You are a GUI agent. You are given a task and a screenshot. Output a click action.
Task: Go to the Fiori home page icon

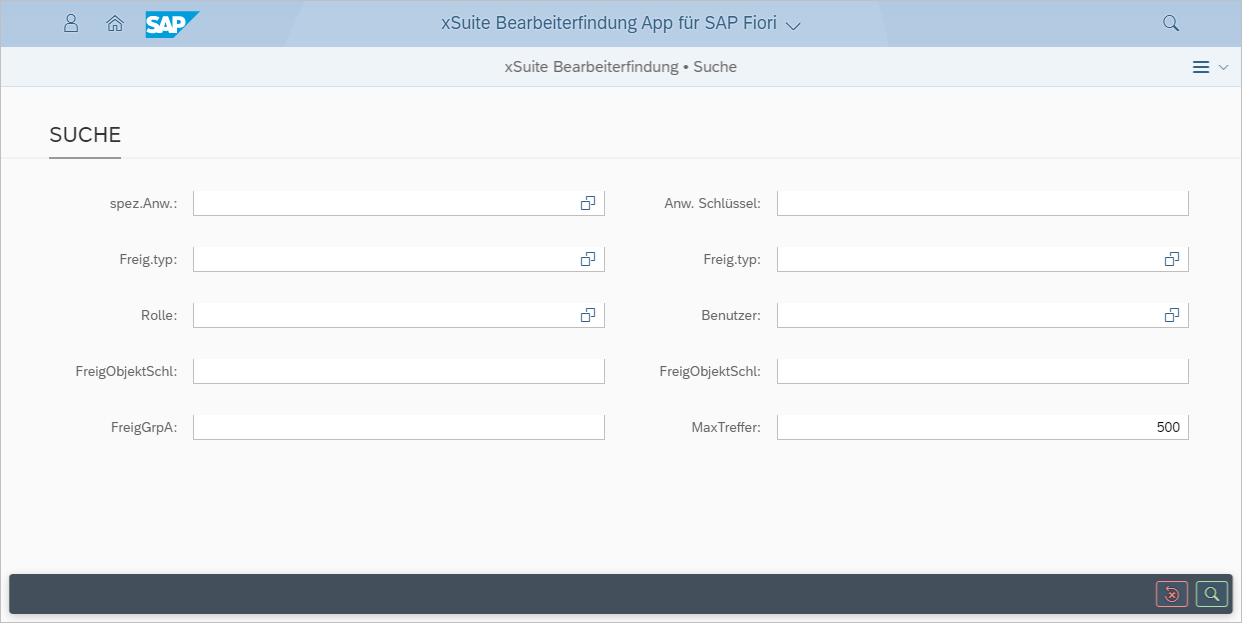tap(115, 23)
